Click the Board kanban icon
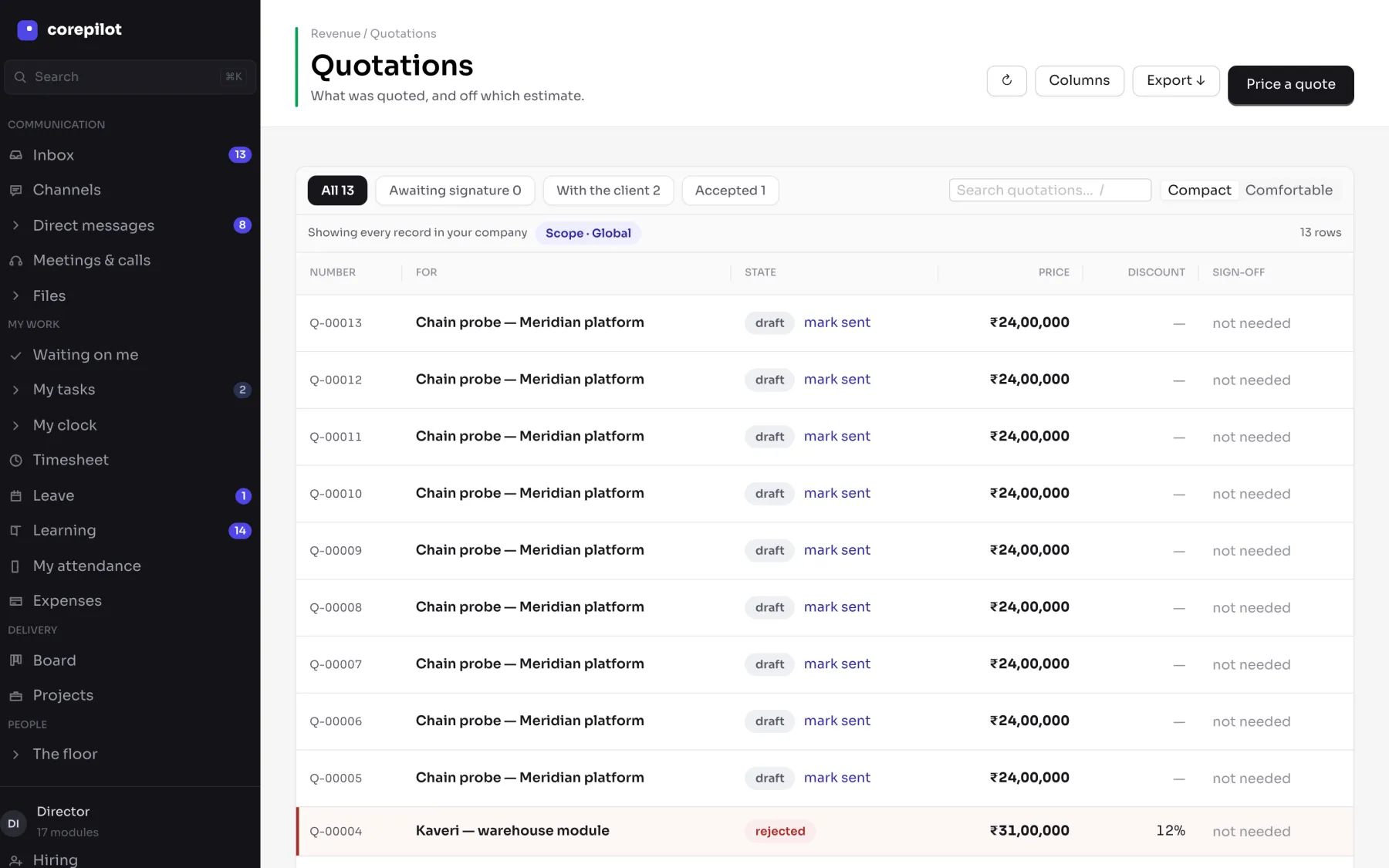The image size is (1389, 868). pyautogui.click(x=15, y=660)
